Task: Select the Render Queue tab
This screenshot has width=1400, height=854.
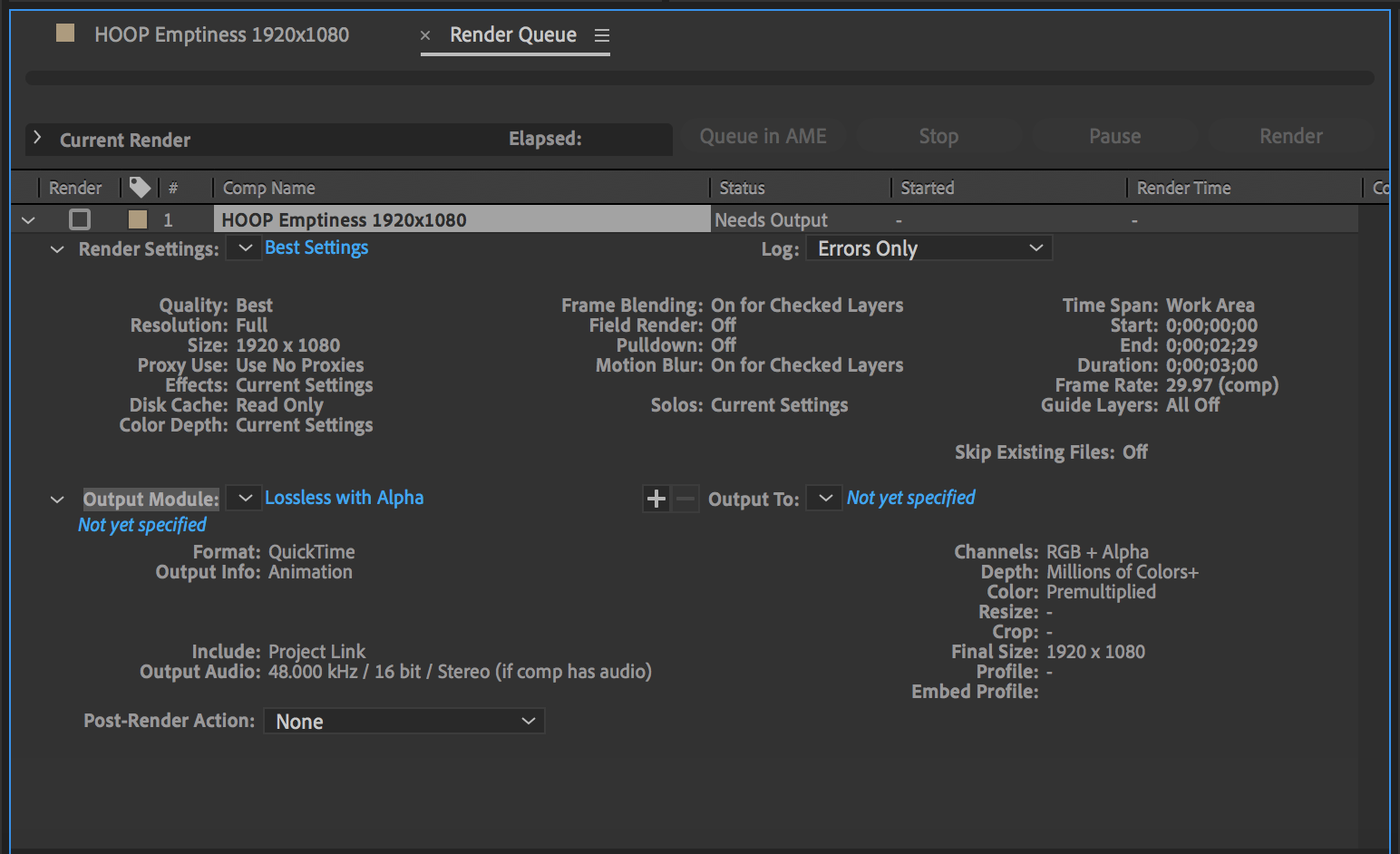Action: [512, 34]
